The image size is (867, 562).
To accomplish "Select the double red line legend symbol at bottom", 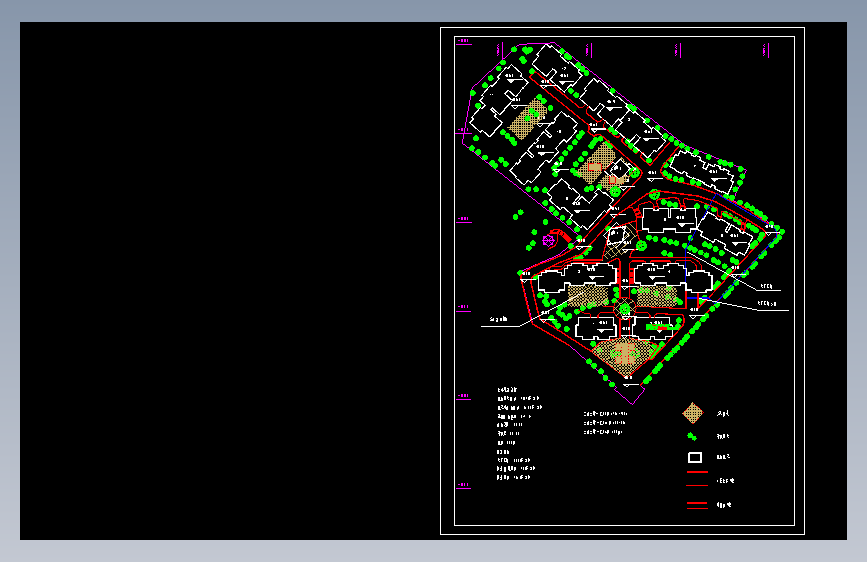I will pyautogui.click(x=697, y=505).
